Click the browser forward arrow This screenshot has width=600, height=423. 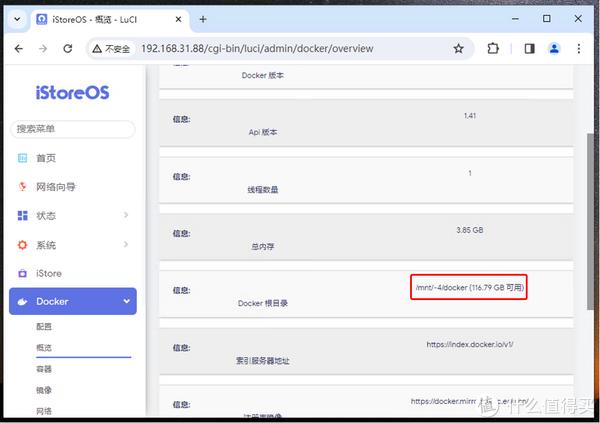[43, 49]
